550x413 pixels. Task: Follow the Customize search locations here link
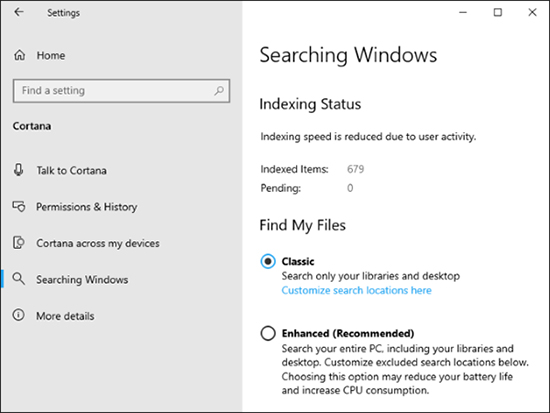tap(356, 291)
